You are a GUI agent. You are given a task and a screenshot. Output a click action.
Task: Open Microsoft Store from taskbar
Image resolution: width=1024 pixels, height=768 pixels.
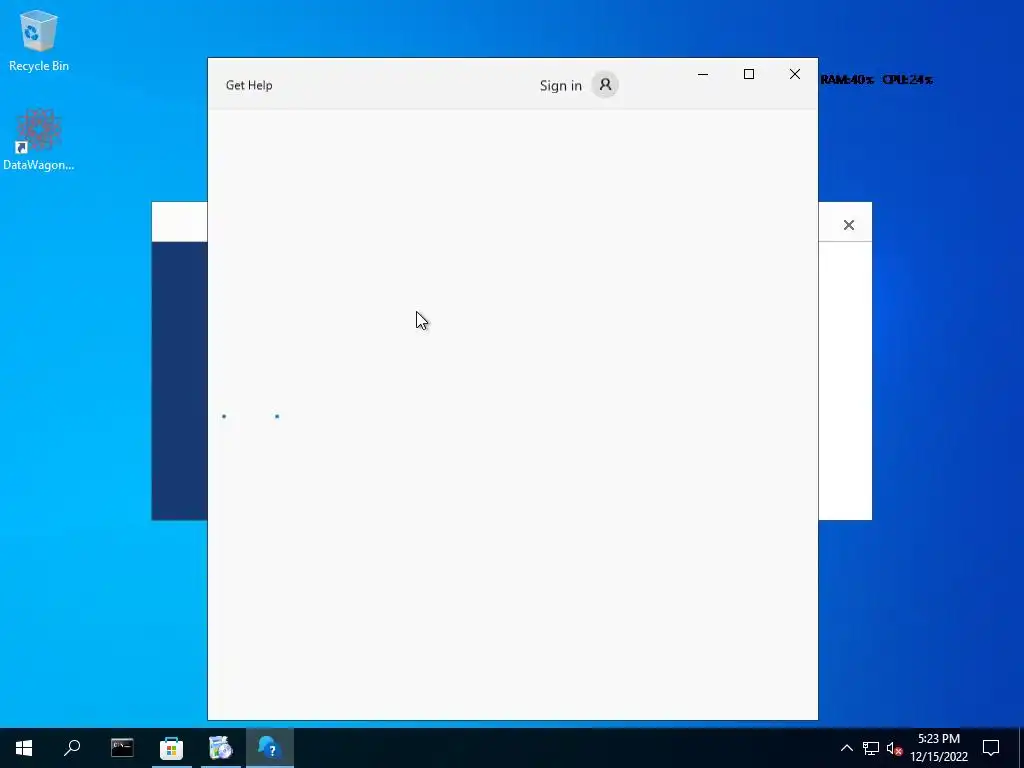tap(171, 748)
